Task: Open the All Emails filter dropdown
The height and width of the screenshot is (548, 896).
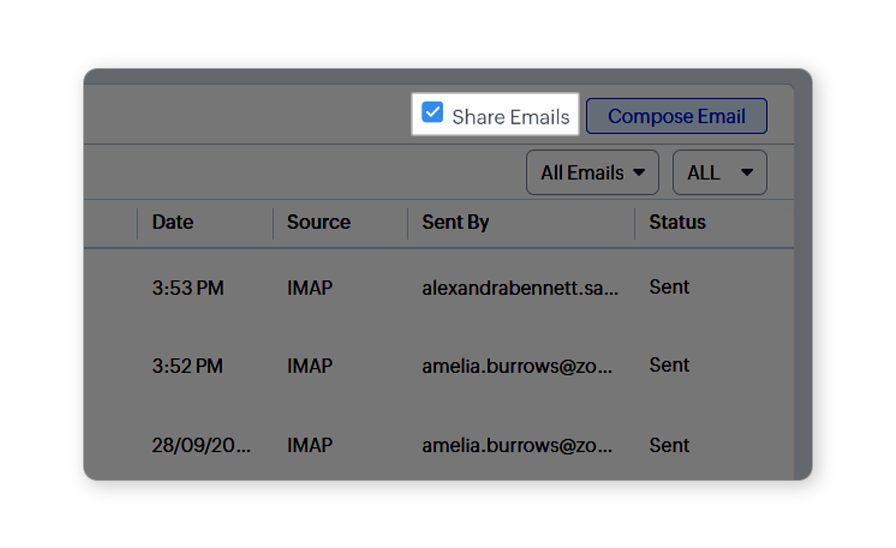Action: [x=592, y=173]
